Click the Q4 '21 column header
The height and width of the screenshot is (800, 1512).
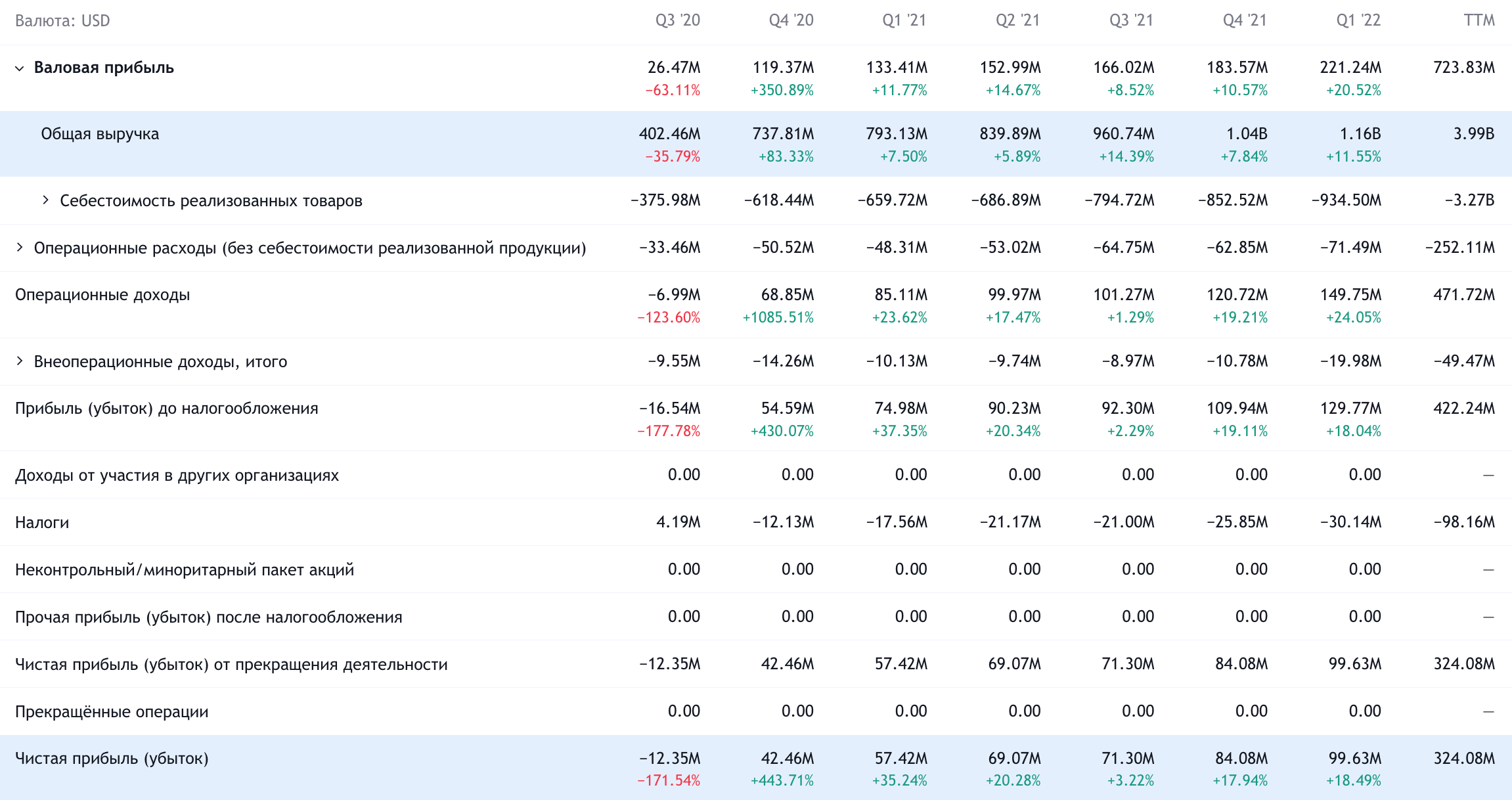[1245, 20]
